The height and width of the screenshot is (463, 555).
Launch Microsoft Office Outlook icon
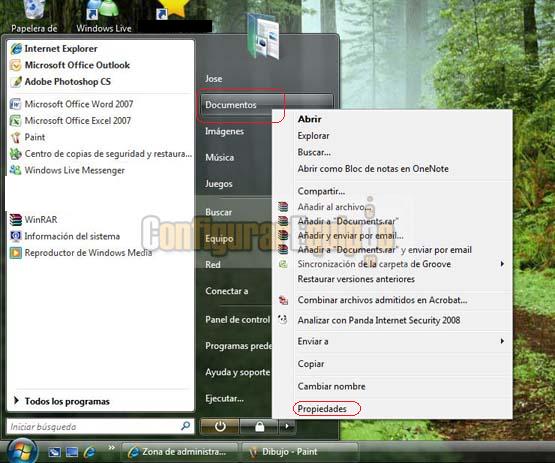[16, 65]
